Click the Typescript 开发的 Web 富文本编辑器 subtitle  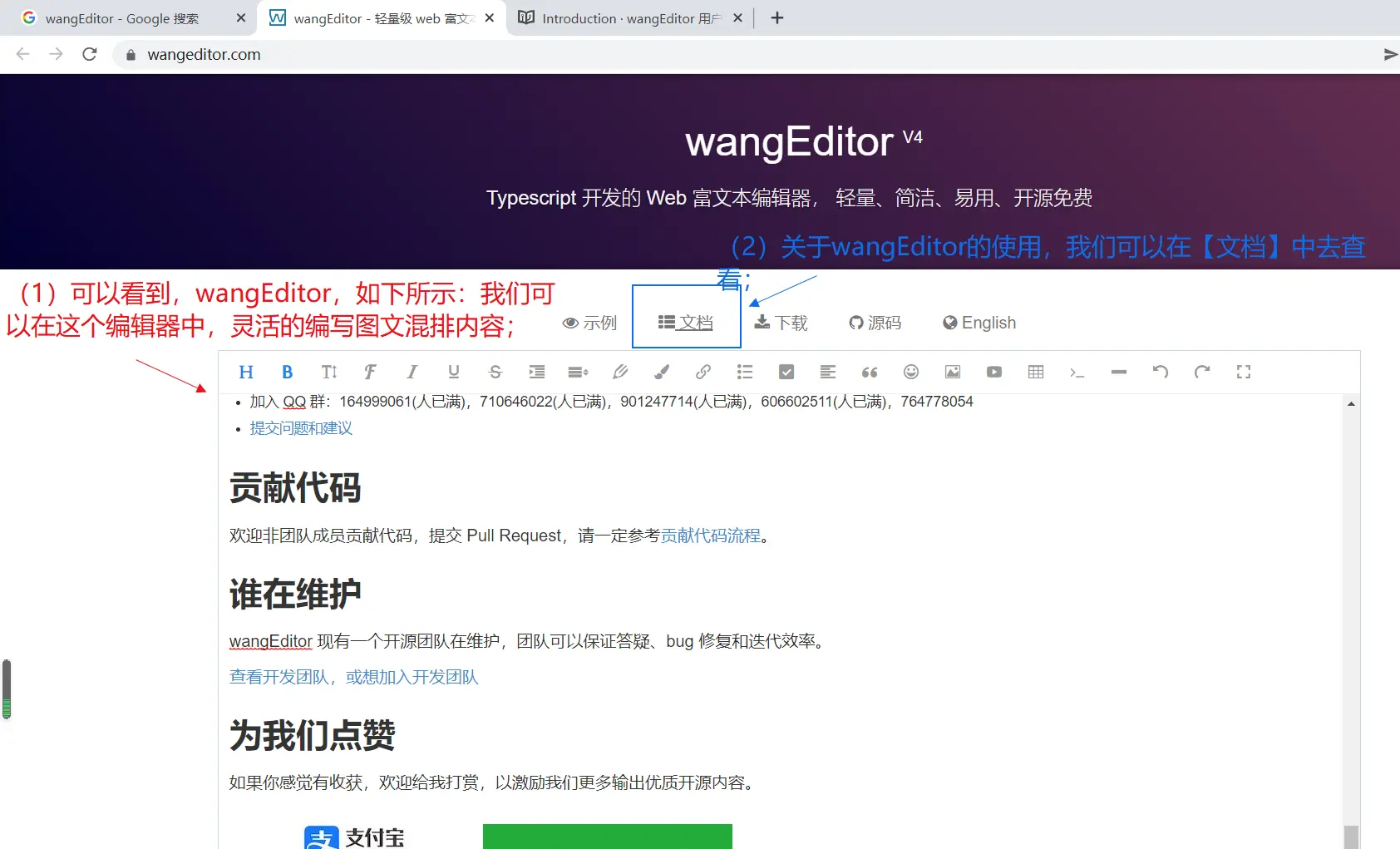point(789,198)
